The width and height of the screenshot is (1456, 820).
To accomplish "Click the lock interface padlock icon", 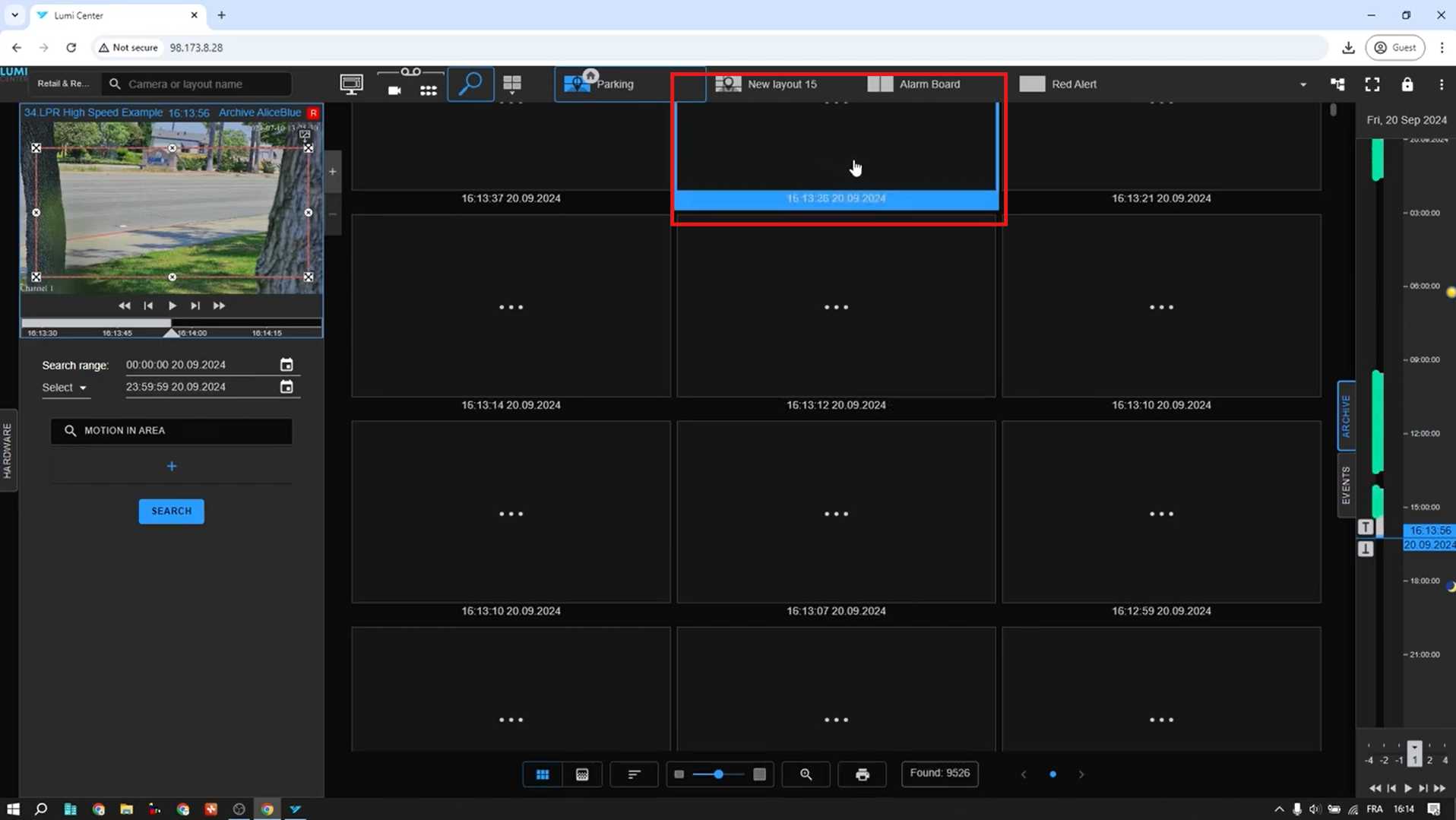I will (1407, 84).
